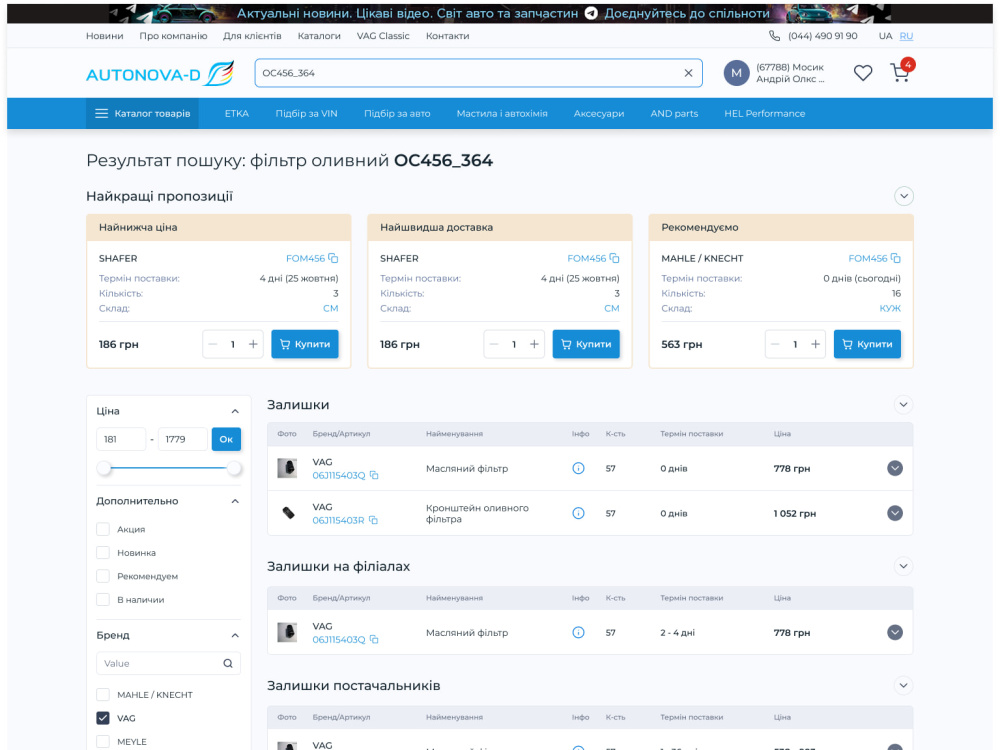Copy article 06J115403Q in Залишки на філіалах
Viewport: 1000px width, 750px height.
pyautogui.click(x=374, y=640)
